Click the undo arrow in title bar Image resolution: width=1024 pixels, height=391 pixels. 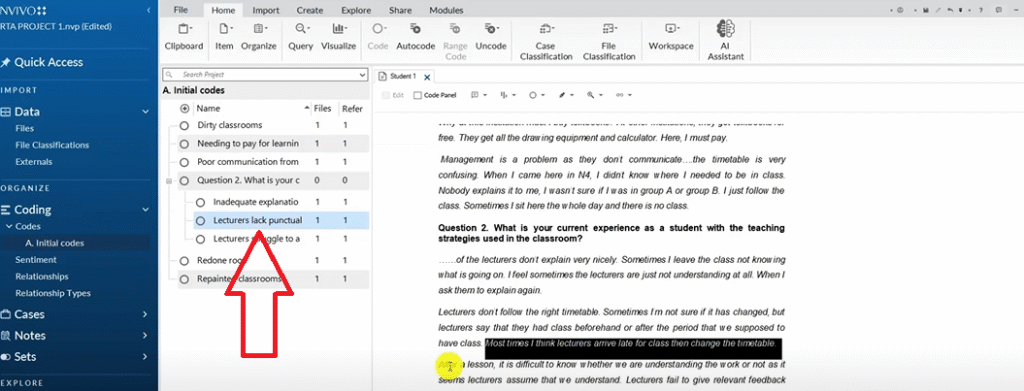click(x=949, y=10)
